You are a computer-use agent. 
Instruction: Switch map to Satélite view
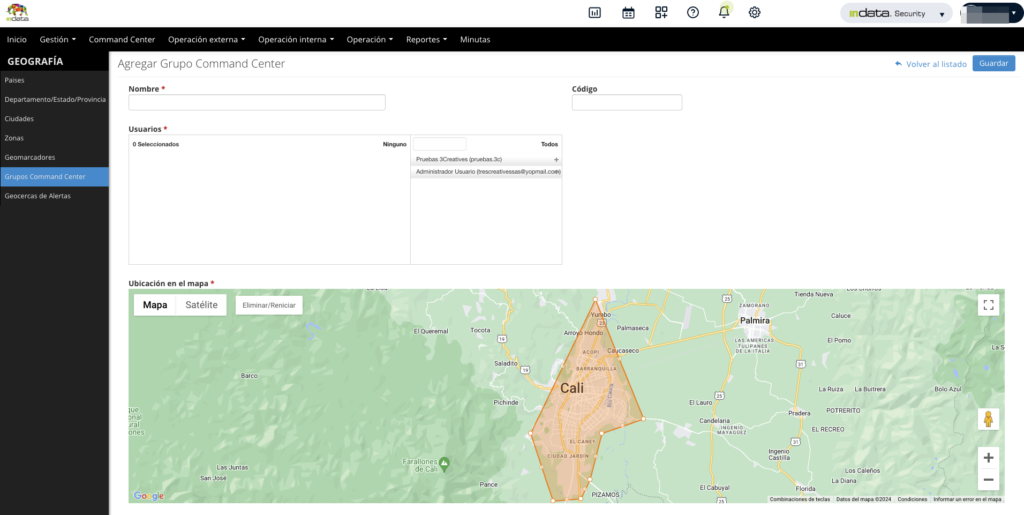point(201,305)
